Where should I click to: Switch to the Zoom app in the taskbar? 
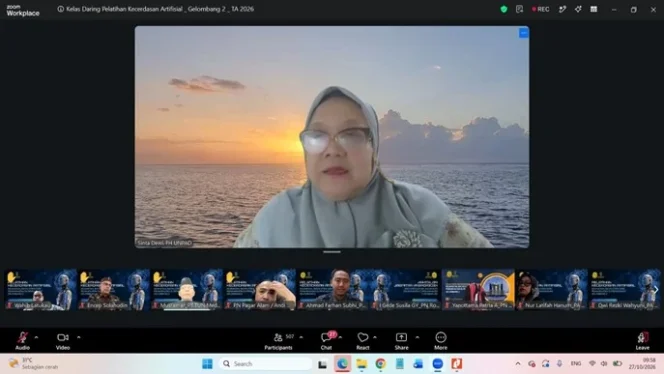point(437,363)
